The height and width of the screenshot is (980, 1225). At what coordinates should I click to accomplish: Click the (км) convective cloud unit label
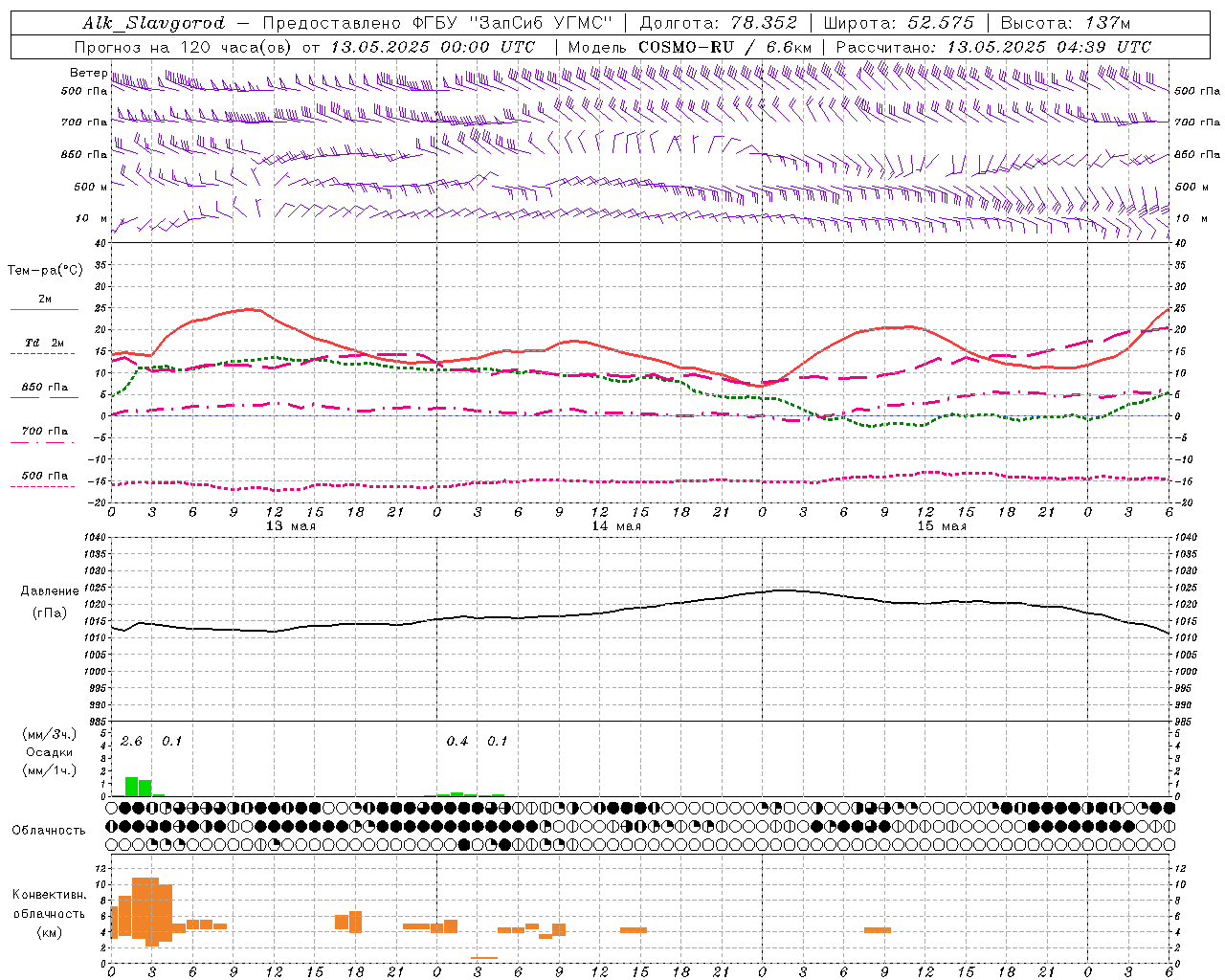pyautogui.click(x=49, y=932)
